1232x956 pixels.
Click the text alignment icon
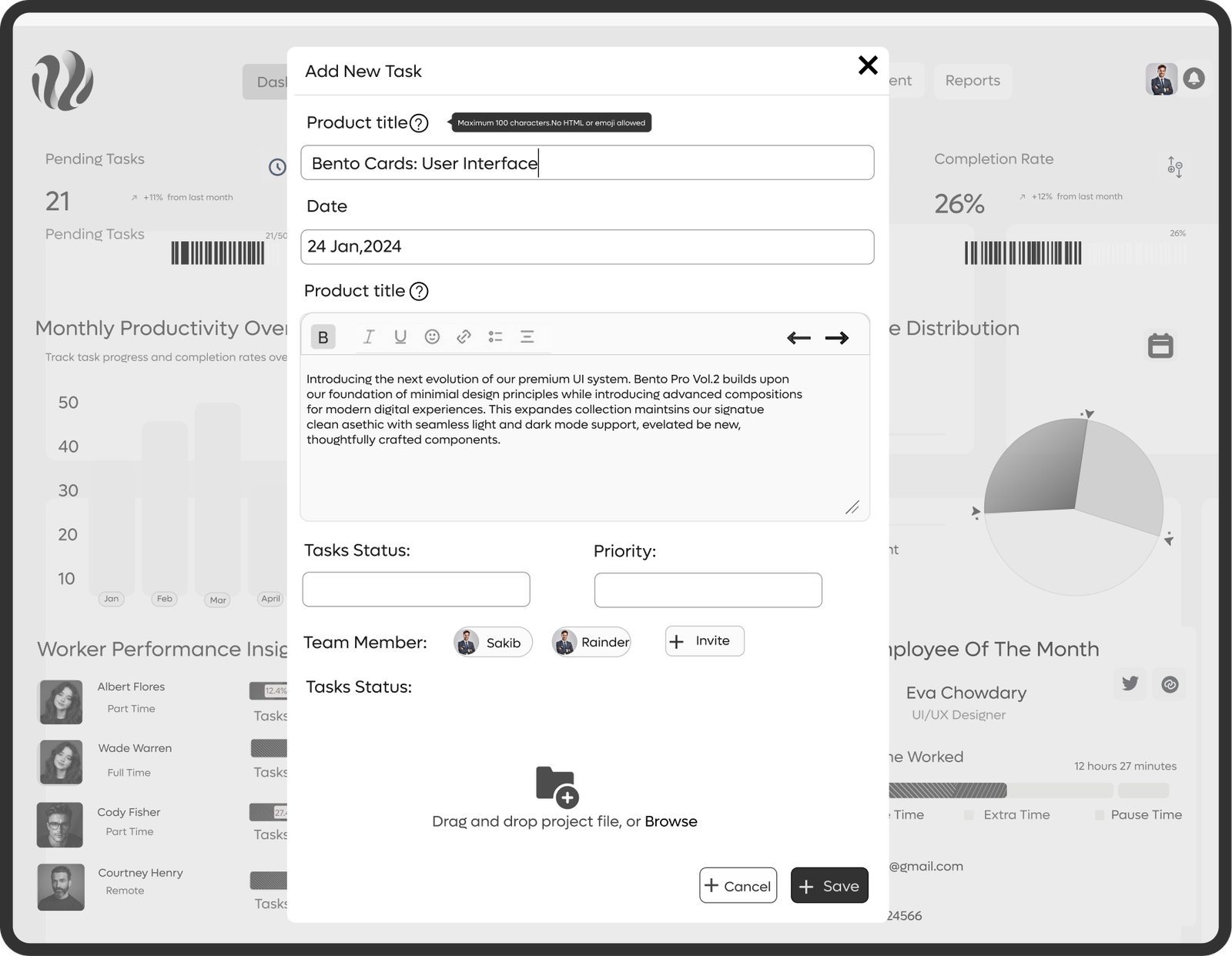pos(527,337)
